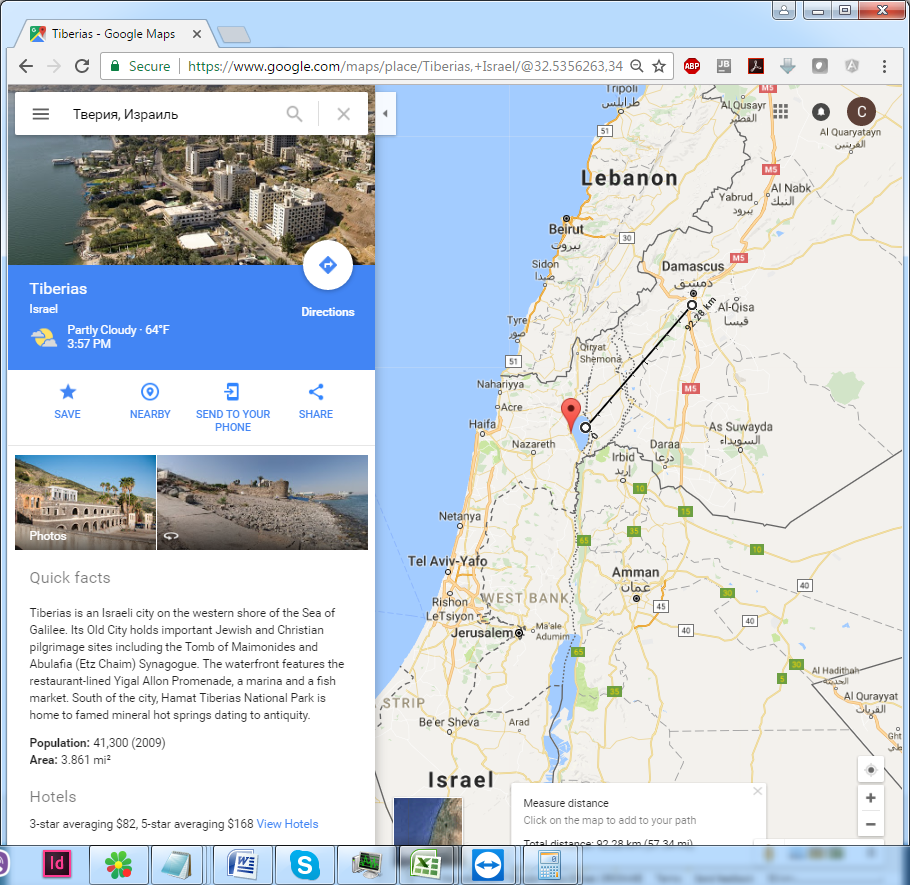Open the Google apps grid
The height and width of the screenshot is (885, 910).
click(x=780, y=112)
